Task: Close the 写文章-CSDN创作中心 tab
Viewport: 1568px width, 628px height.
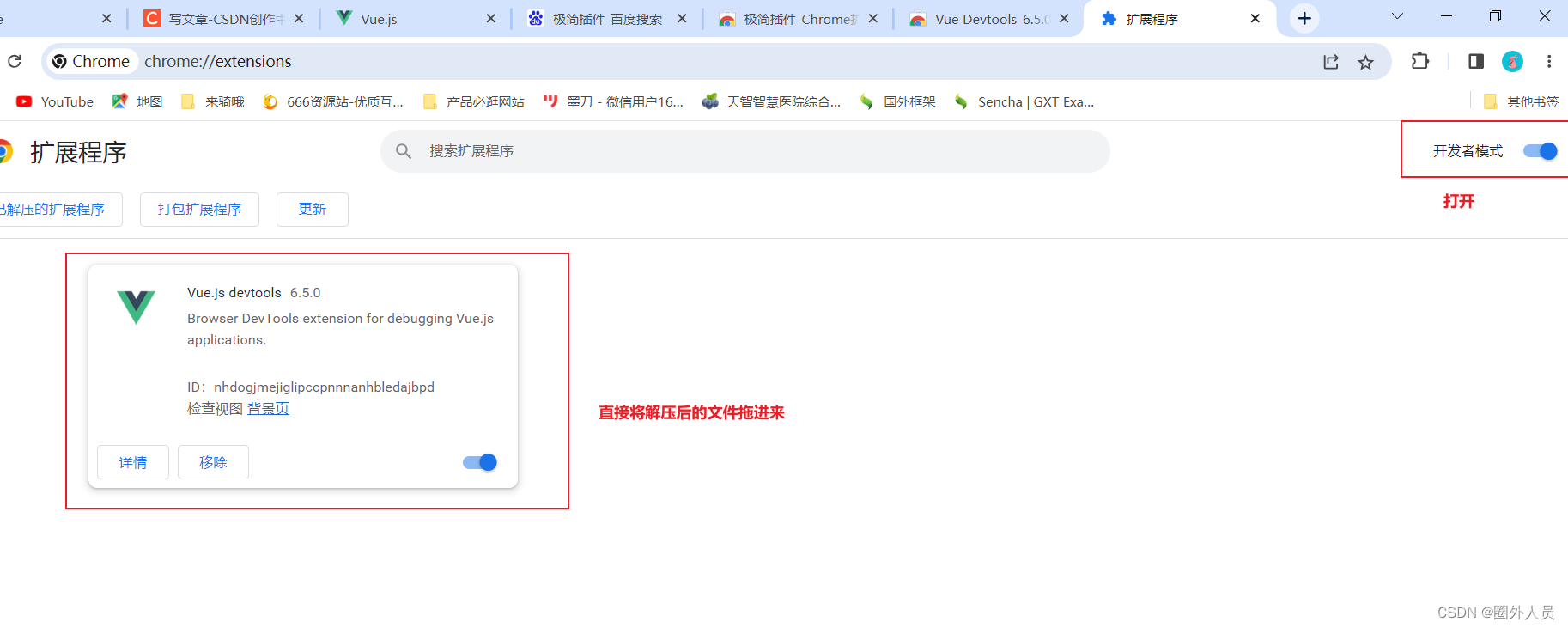Action: click(x=298, y=18)
